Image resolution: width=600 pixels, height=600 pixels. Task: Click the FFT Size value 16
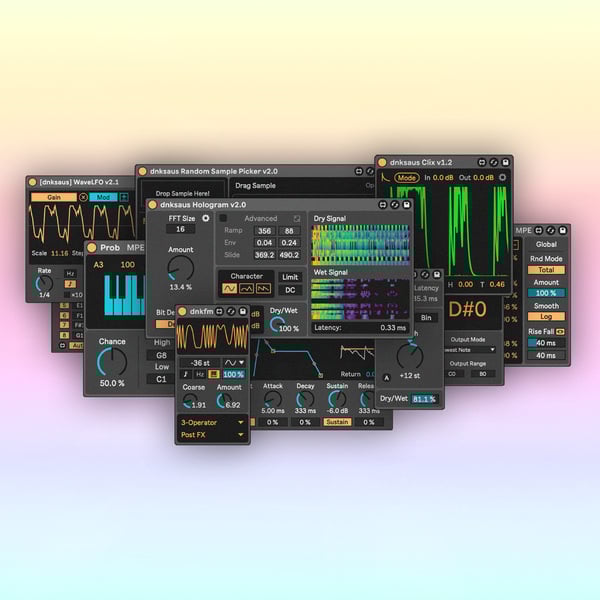[x=180, y=229]
